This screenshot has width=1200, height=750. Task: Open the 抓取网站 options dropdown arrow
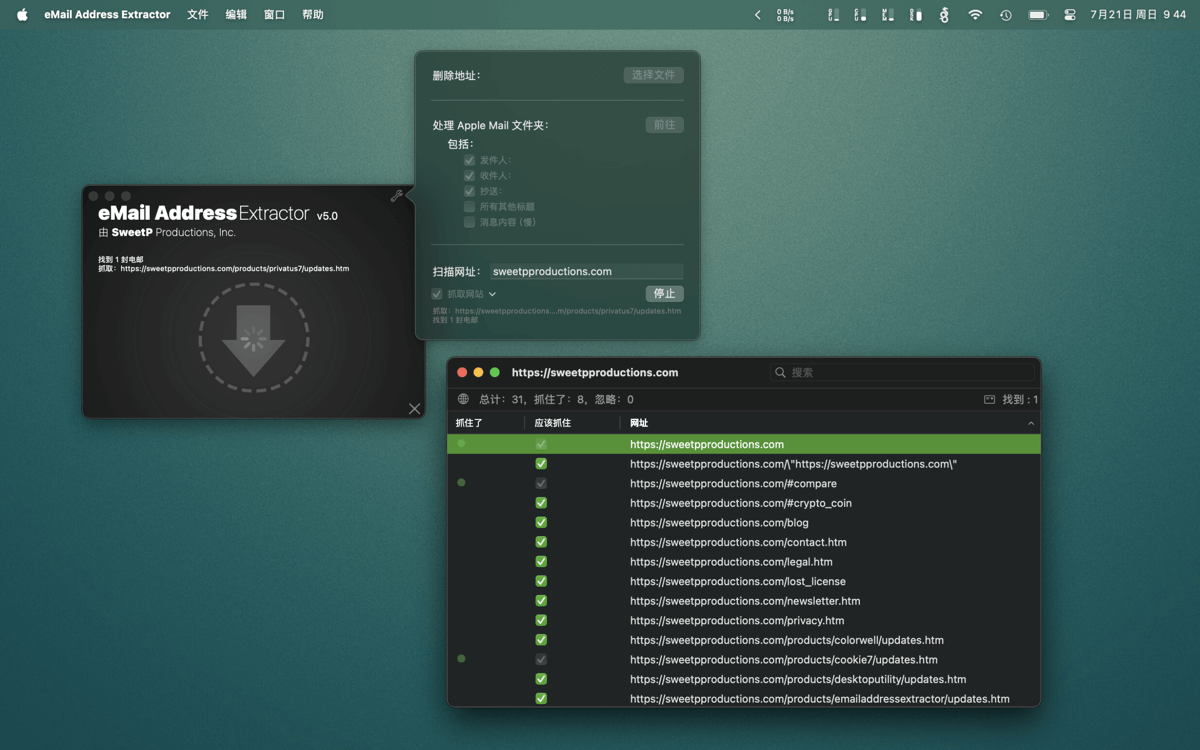(492, 294)
